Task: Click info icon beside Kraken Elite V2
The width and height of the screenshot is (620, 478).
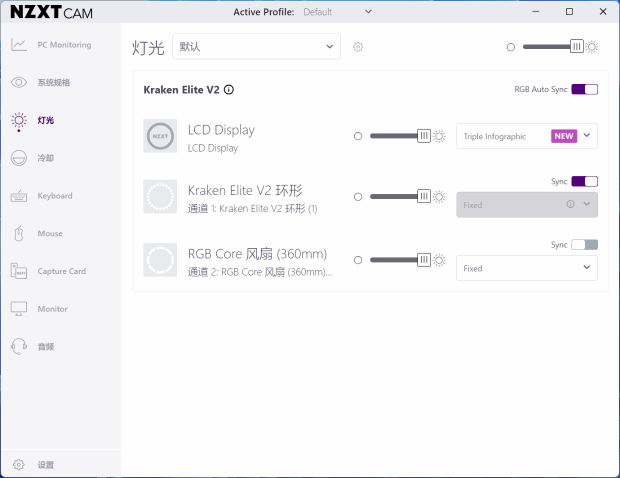Action: click(x=229, y=90)
